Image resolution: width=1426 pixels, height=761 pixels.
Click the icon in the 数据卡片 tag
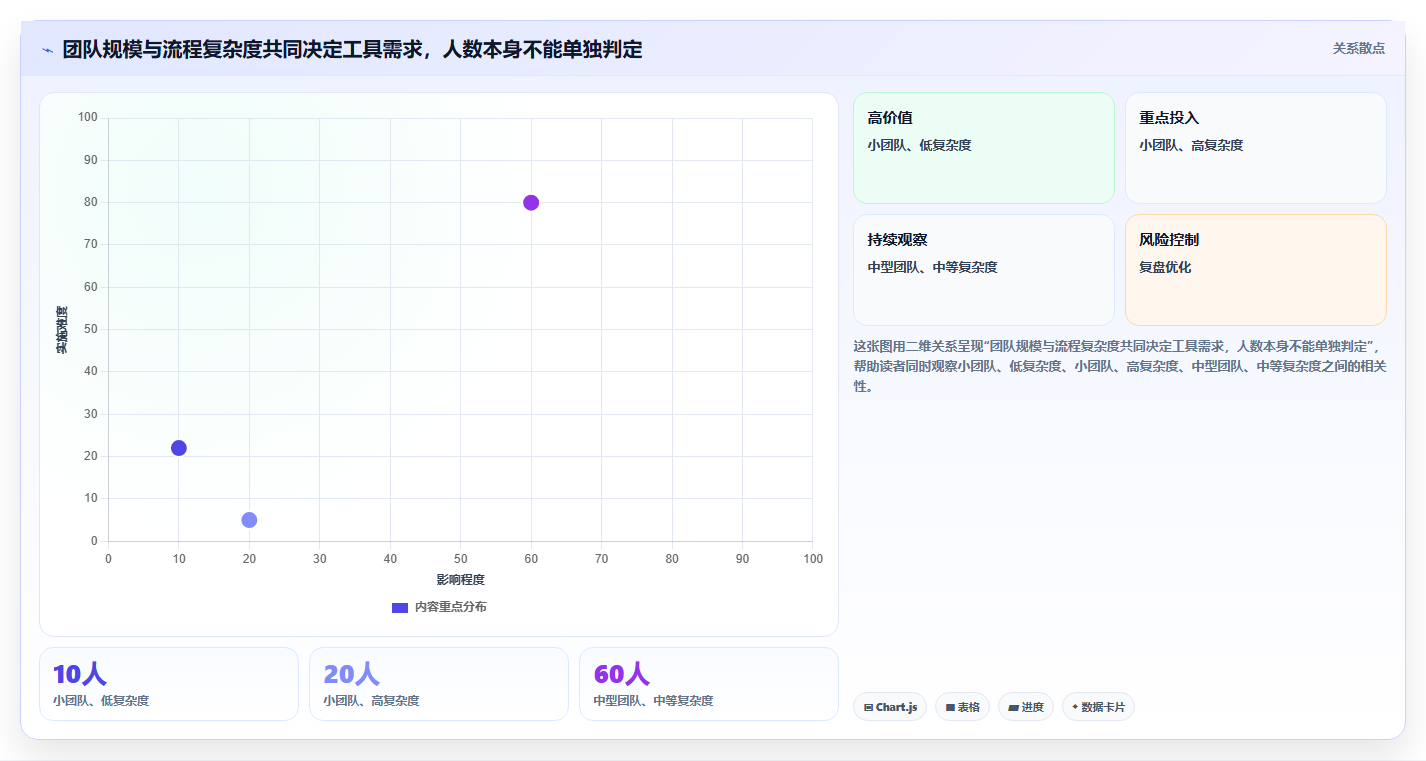(x=1075, y=706)
